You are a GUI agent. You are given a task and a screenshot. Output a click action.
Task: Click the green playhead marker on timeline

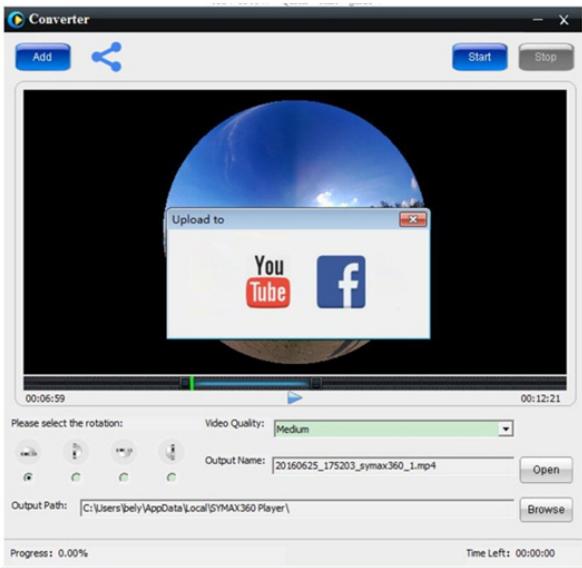click(x=192, y=383)
